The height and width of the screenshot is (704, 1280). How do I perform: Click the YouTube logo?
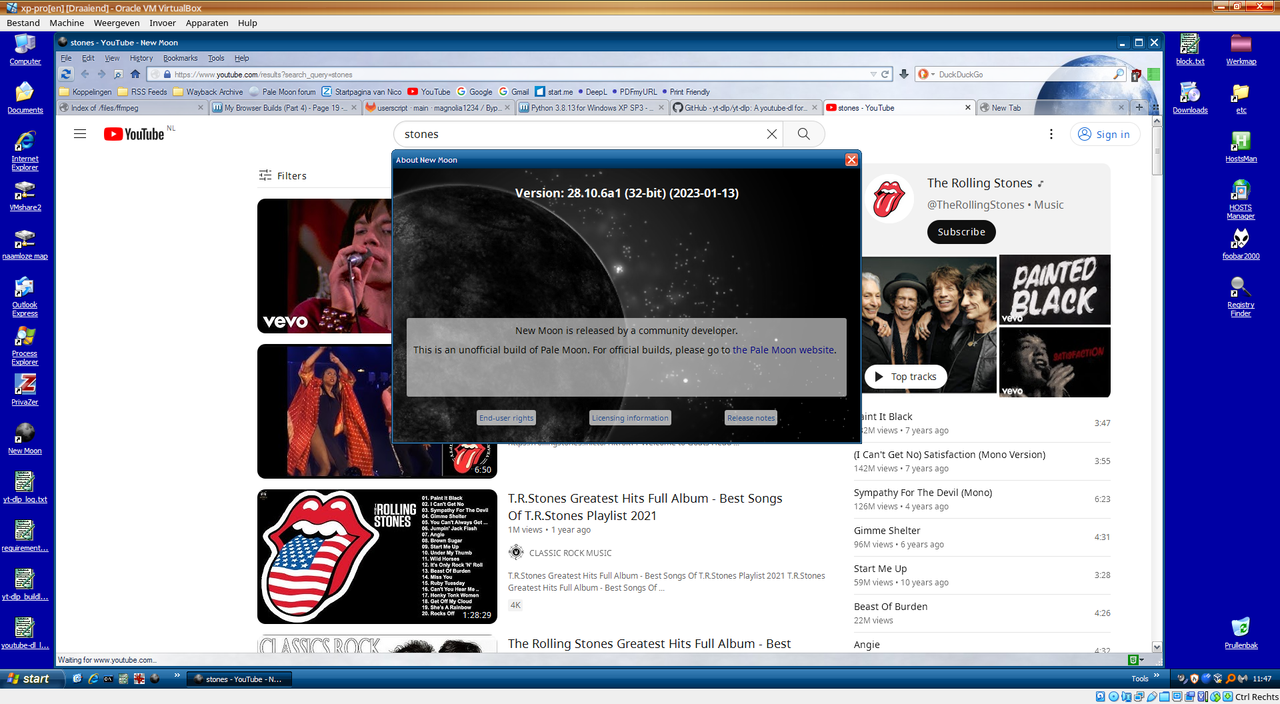coord(133,134)
